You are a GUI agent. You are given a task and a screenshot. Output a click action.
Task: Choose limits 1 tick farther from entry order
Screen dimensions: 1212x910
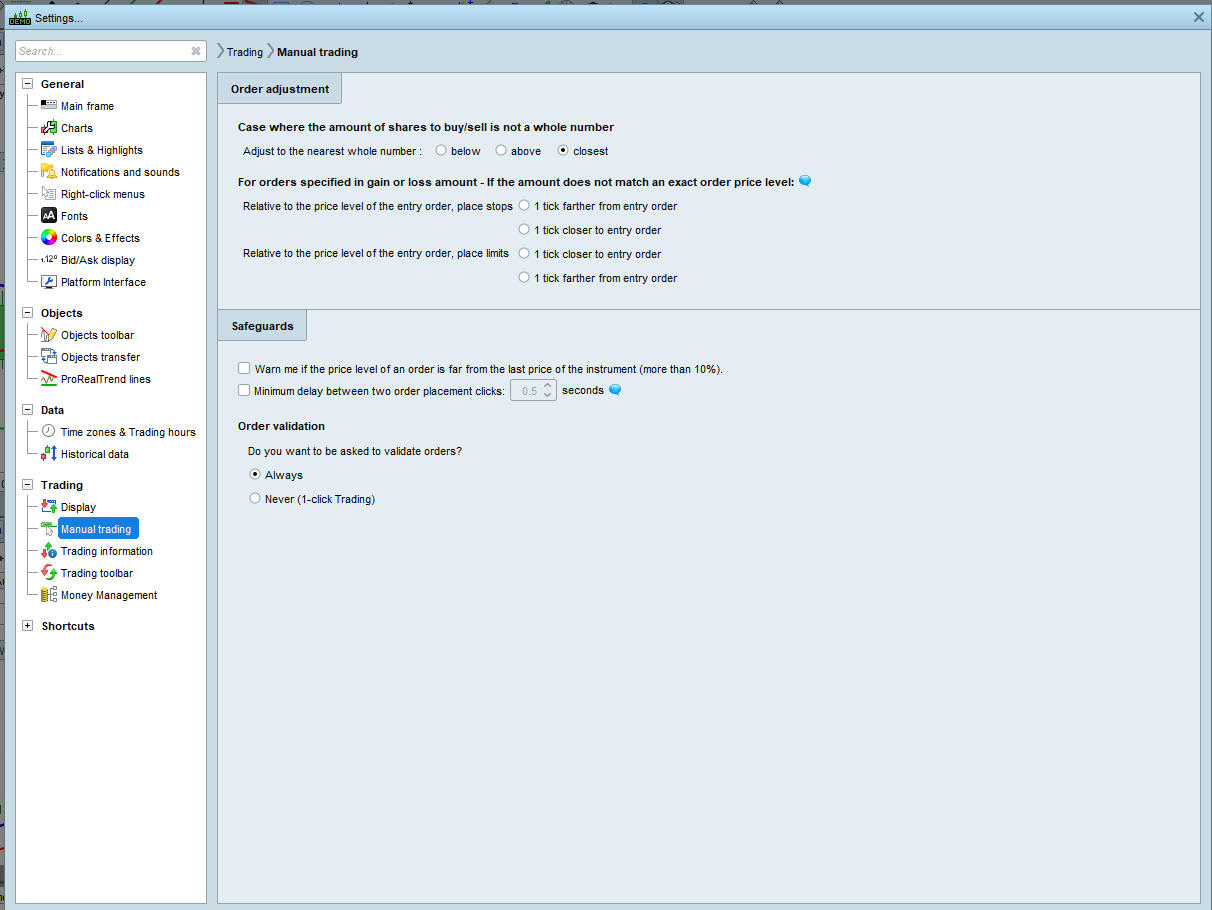tap(524, 277)
